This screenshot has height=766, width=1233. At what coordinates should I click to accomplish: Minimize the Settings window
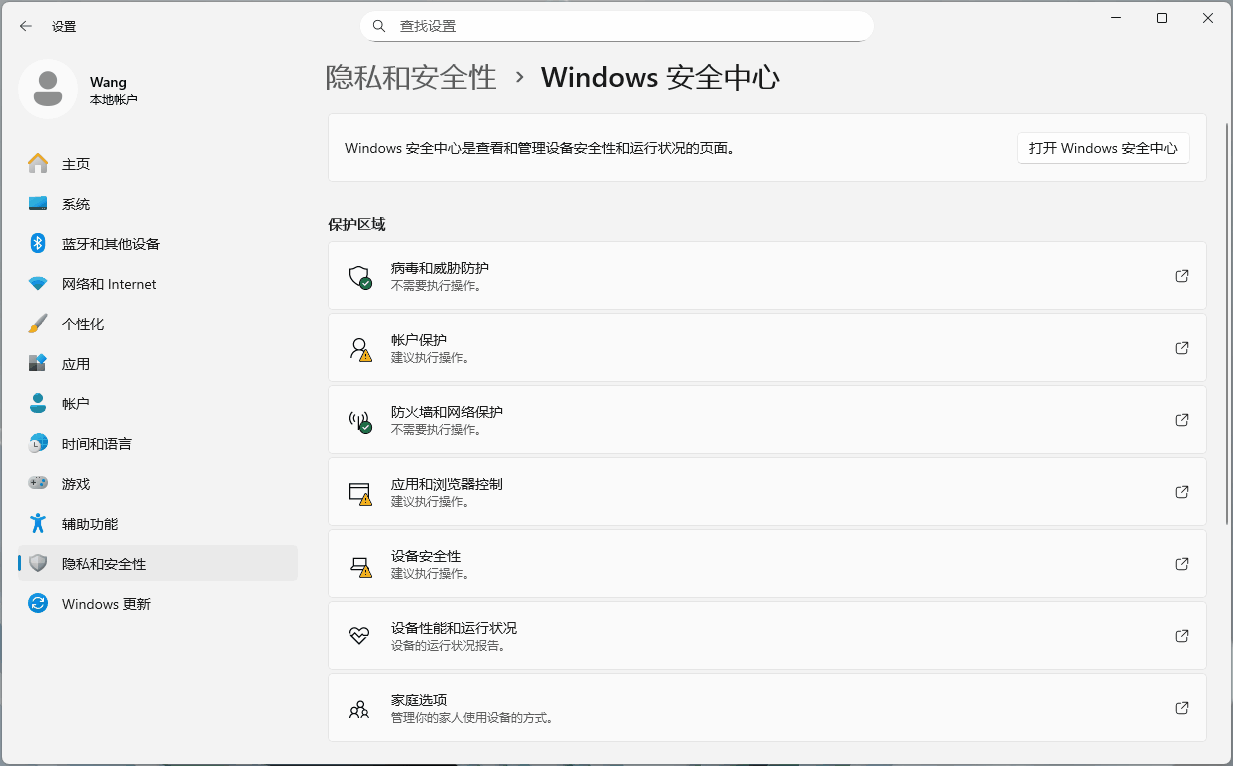1116,18
